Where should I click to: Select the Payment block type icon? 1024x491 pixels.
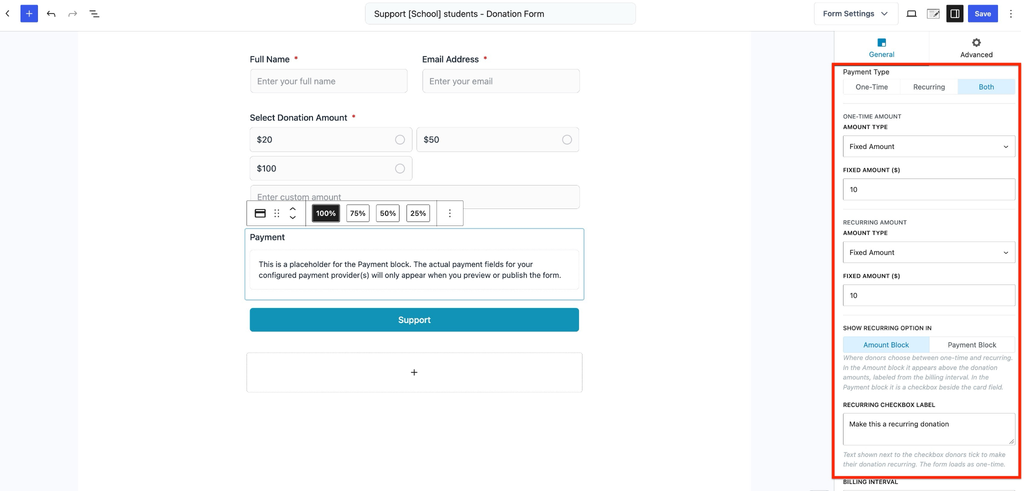click(259, 214)
